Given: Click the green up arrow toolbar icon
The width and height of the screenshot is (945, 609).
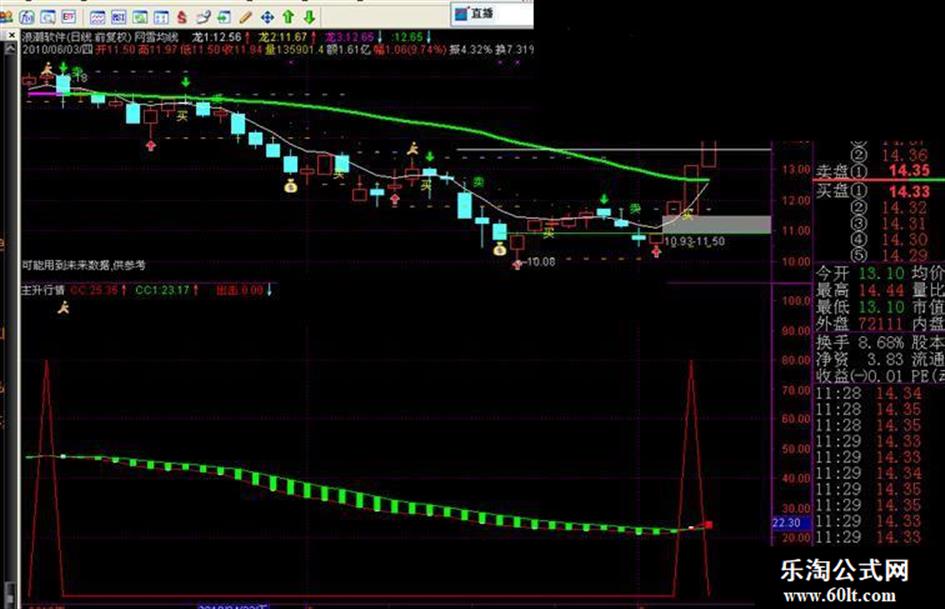Looking at the screenshot, I should click(x=288, y=17).
